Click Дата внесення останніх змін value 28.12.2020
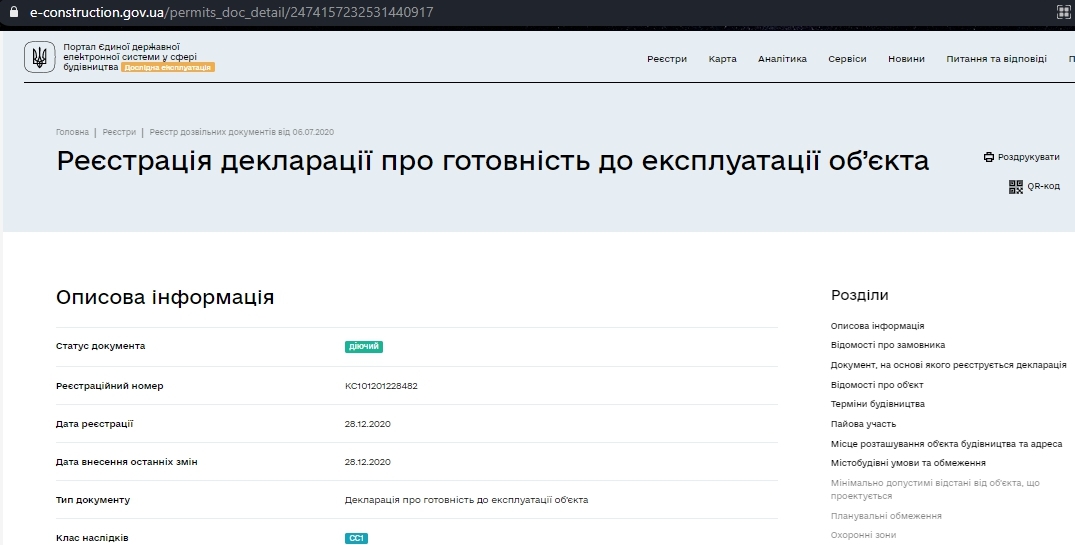Image resolution: width=1075 pixels, height=545 pixels. [x=367, y=462]
